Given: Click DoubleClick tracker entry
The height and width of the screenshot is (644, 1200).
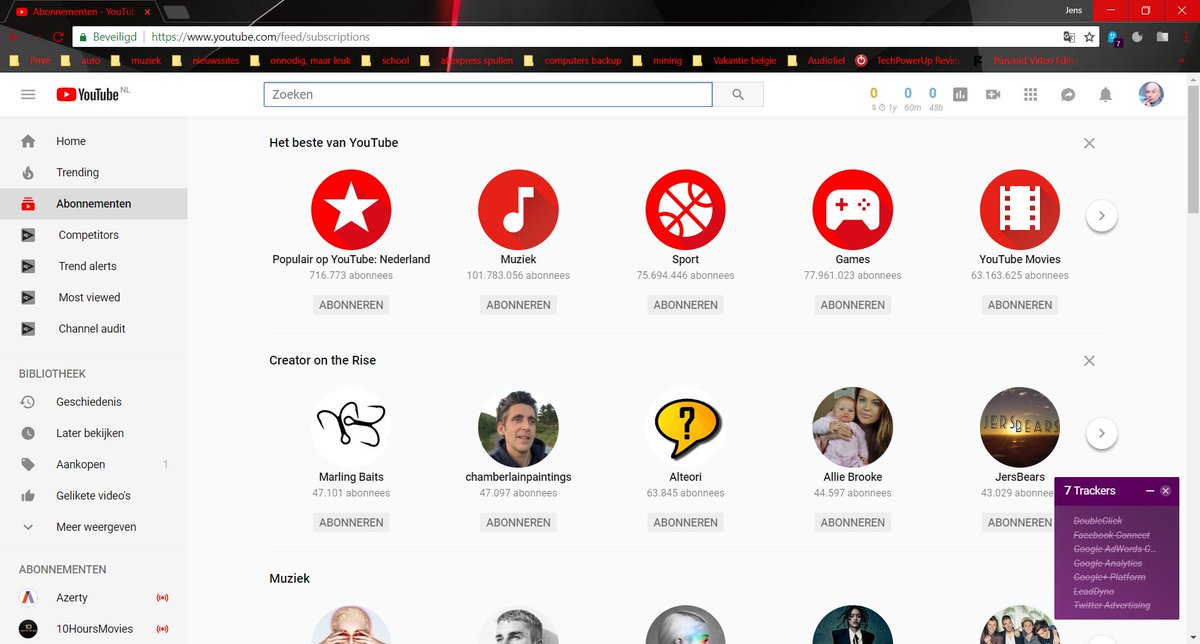Looking at the screenshot, I should coord(1098,521).
